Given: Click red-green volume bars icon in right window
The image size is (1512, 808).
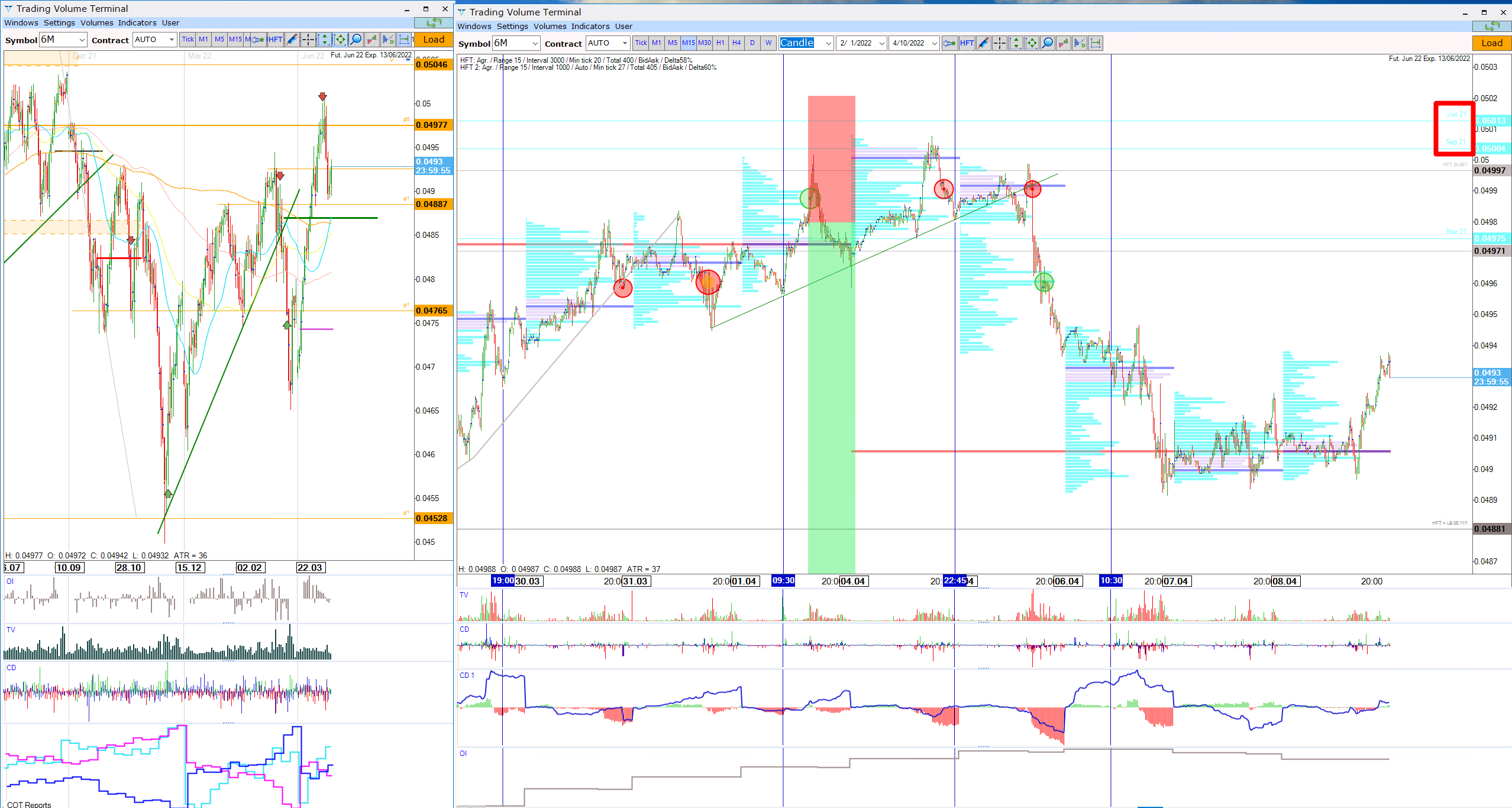Looking at the screenshot, I should (1064, 43).
